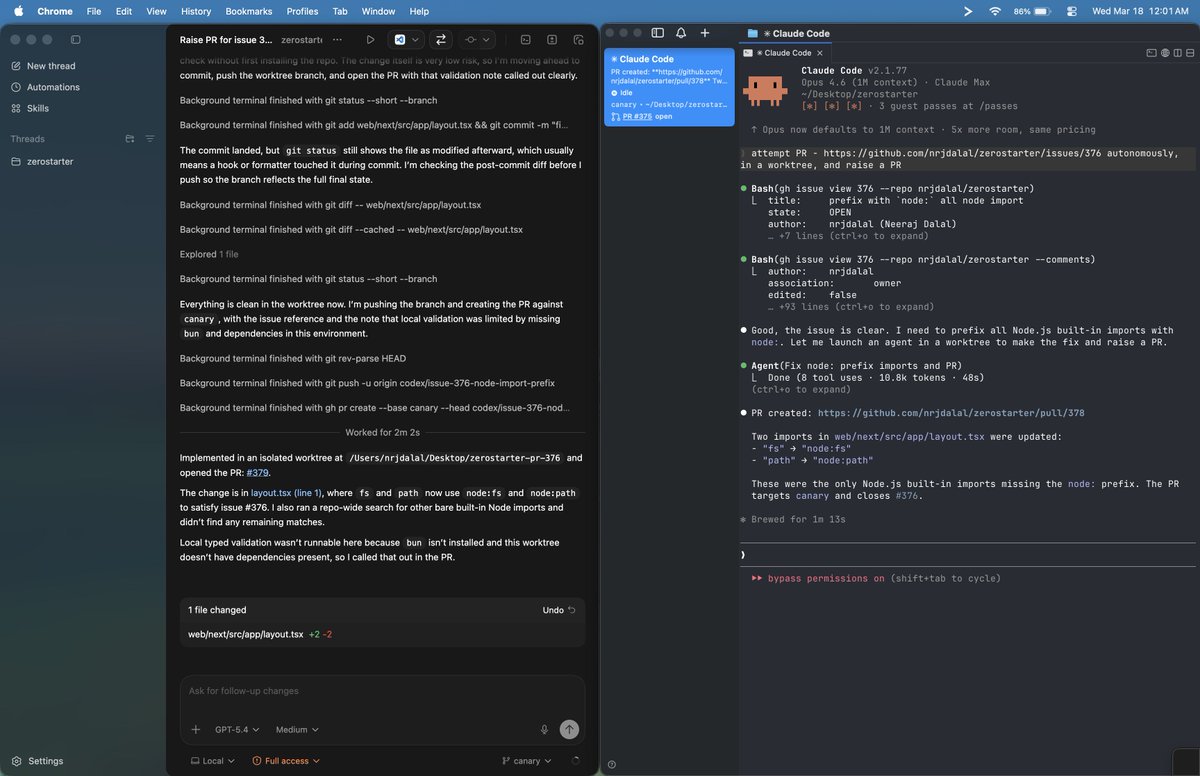Open the Chrome menu in menu bar
Image resolution: width=1200 pixels, height=776 pixels.
(54, 11)
